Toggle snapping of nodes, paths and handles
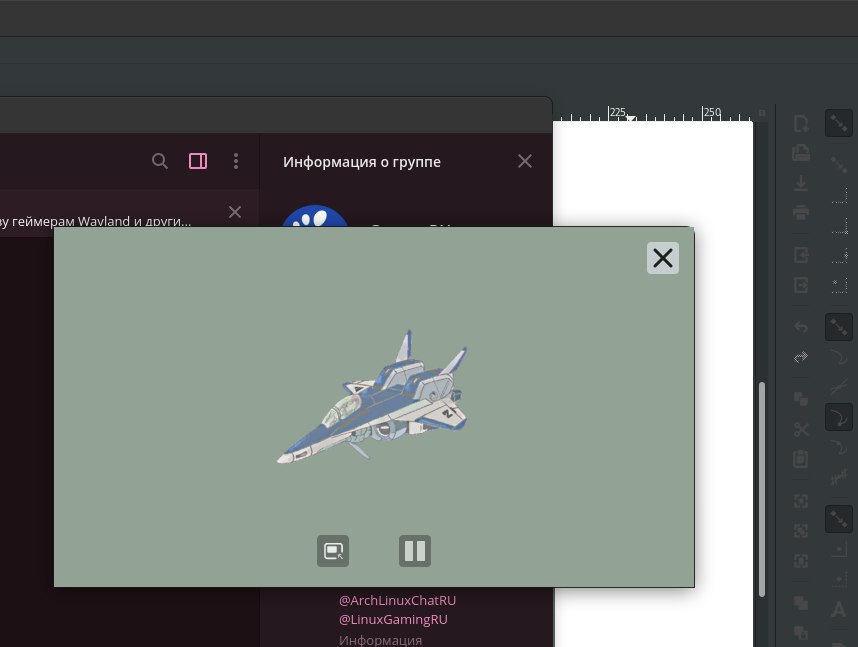The image size is (858, 647). pos(839,327)
